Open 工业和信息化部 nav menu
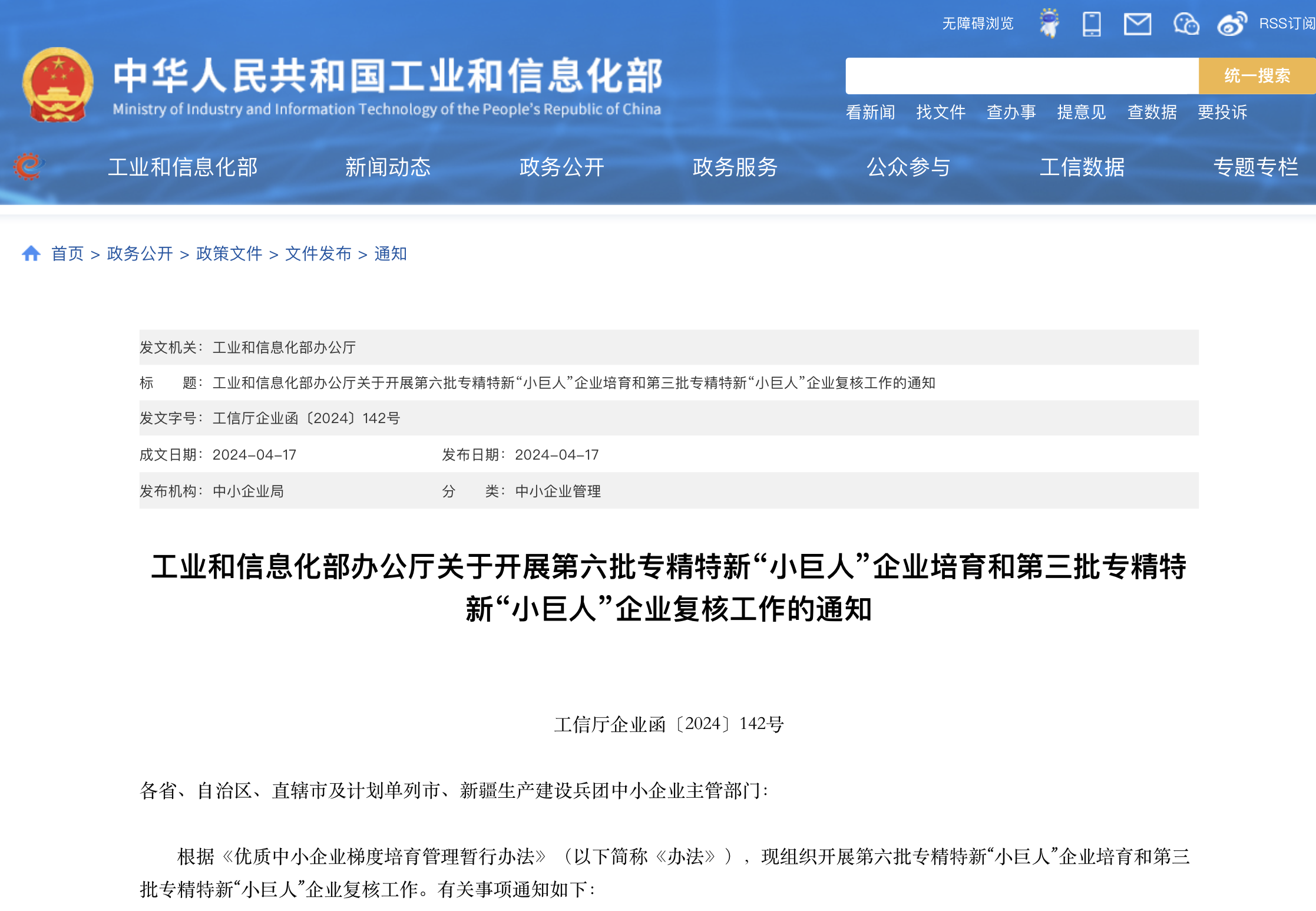The width and height of the screenshot is (1316, 911). [183, 167]
